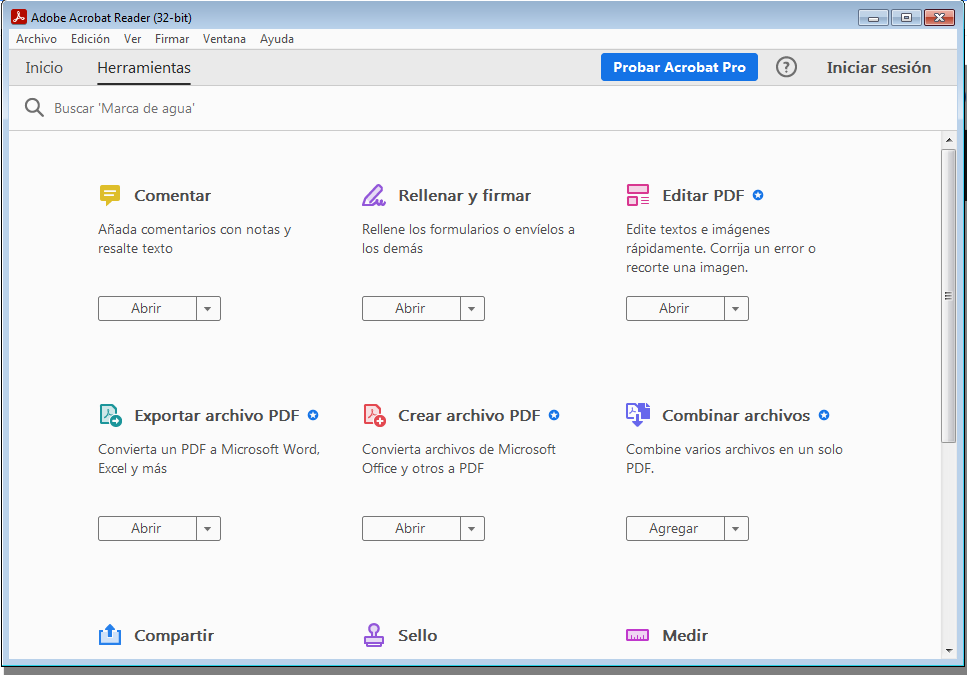The image size is (967, 675).
Task: Expand dropdown arrow beside Crear archivo PDF Abrir
Action: [x=472, y=528]
